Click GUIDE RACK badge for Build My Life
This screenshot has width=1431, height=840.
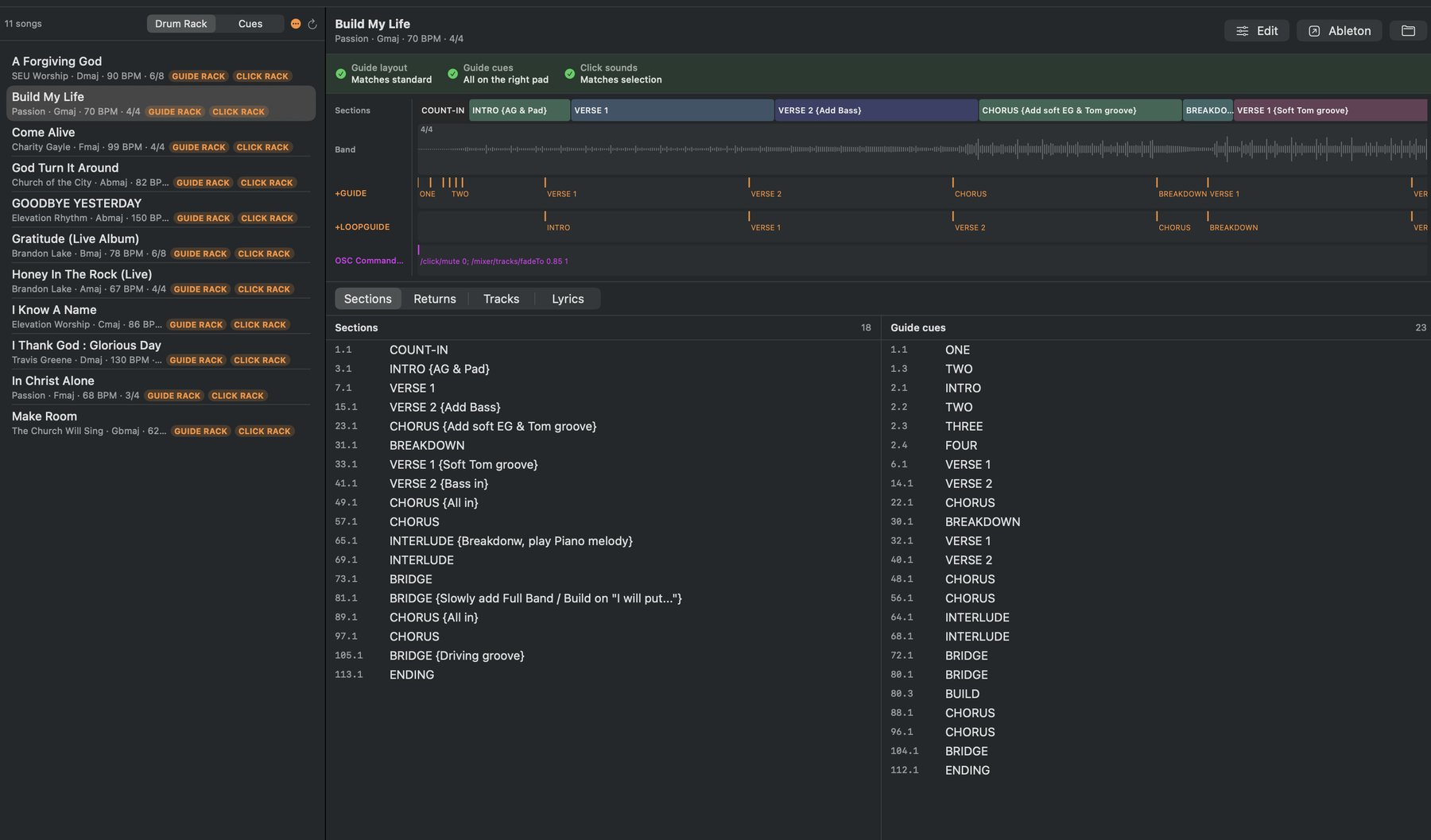[x=175, y=112]
